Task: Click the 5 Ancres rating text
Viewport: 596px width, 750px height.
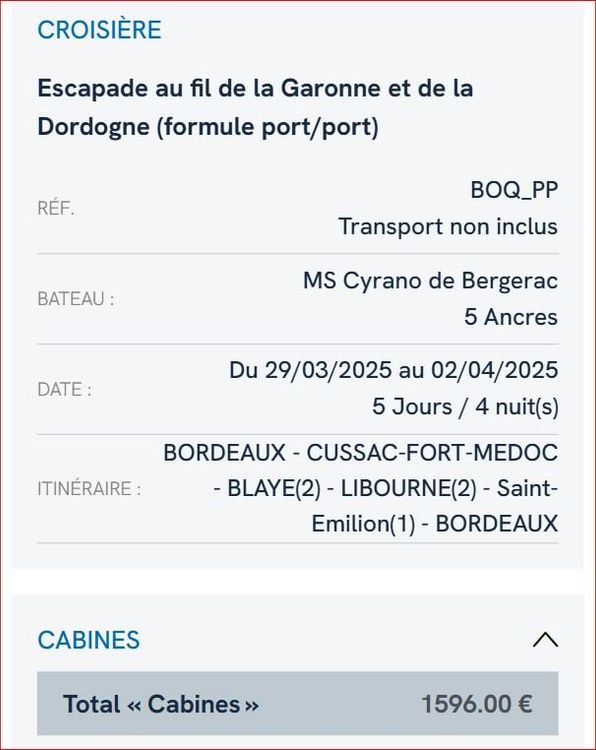Action: coord(511,317)
